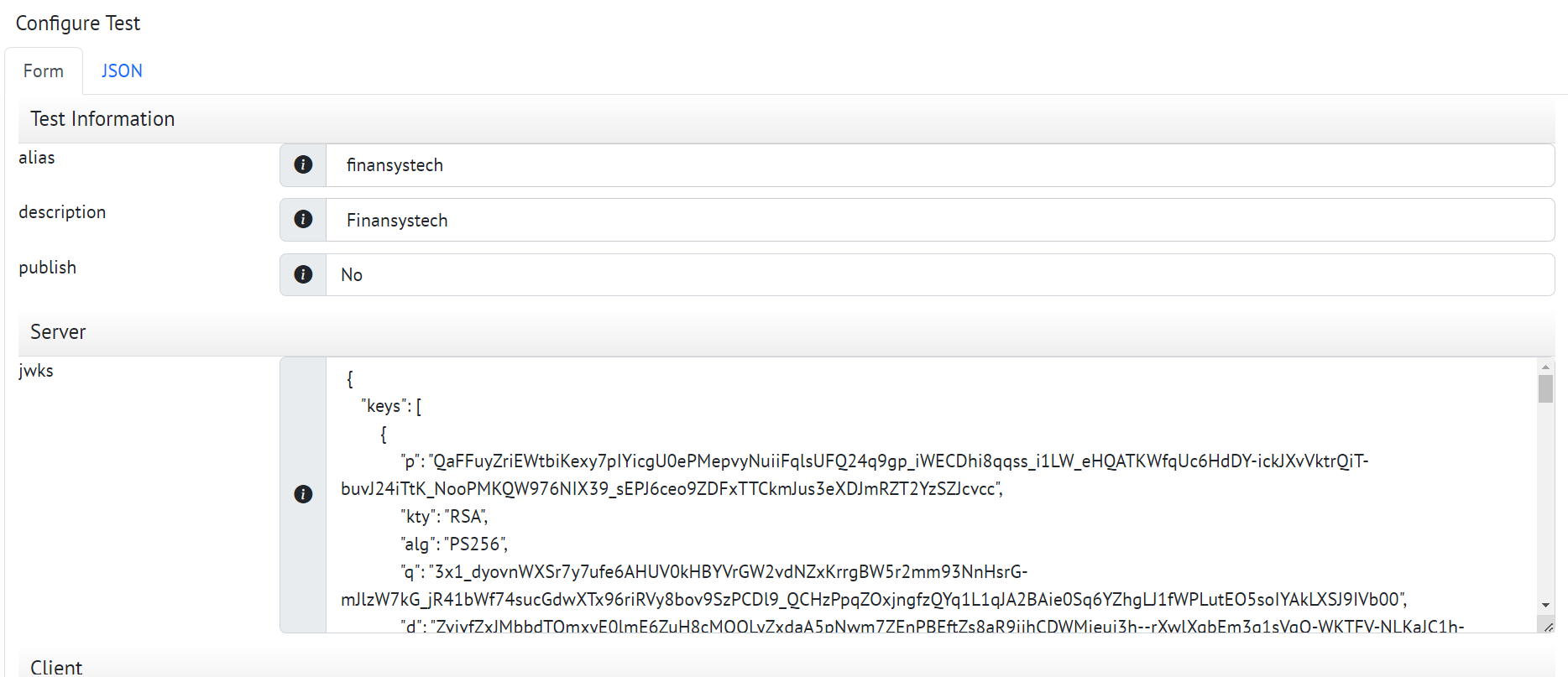The image size is (1568, 677).
Task: Click the Client section header
Action: click(56, 667)
